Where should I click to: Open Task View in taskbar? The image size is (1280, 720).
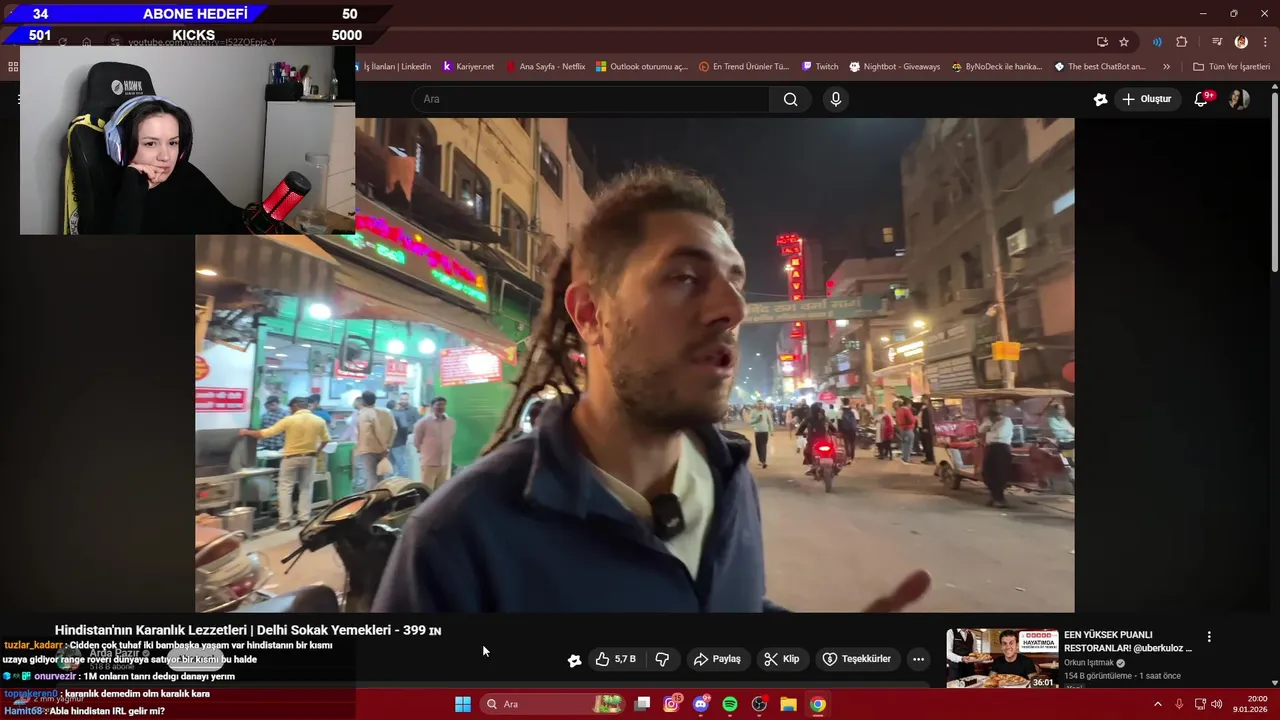642,704
